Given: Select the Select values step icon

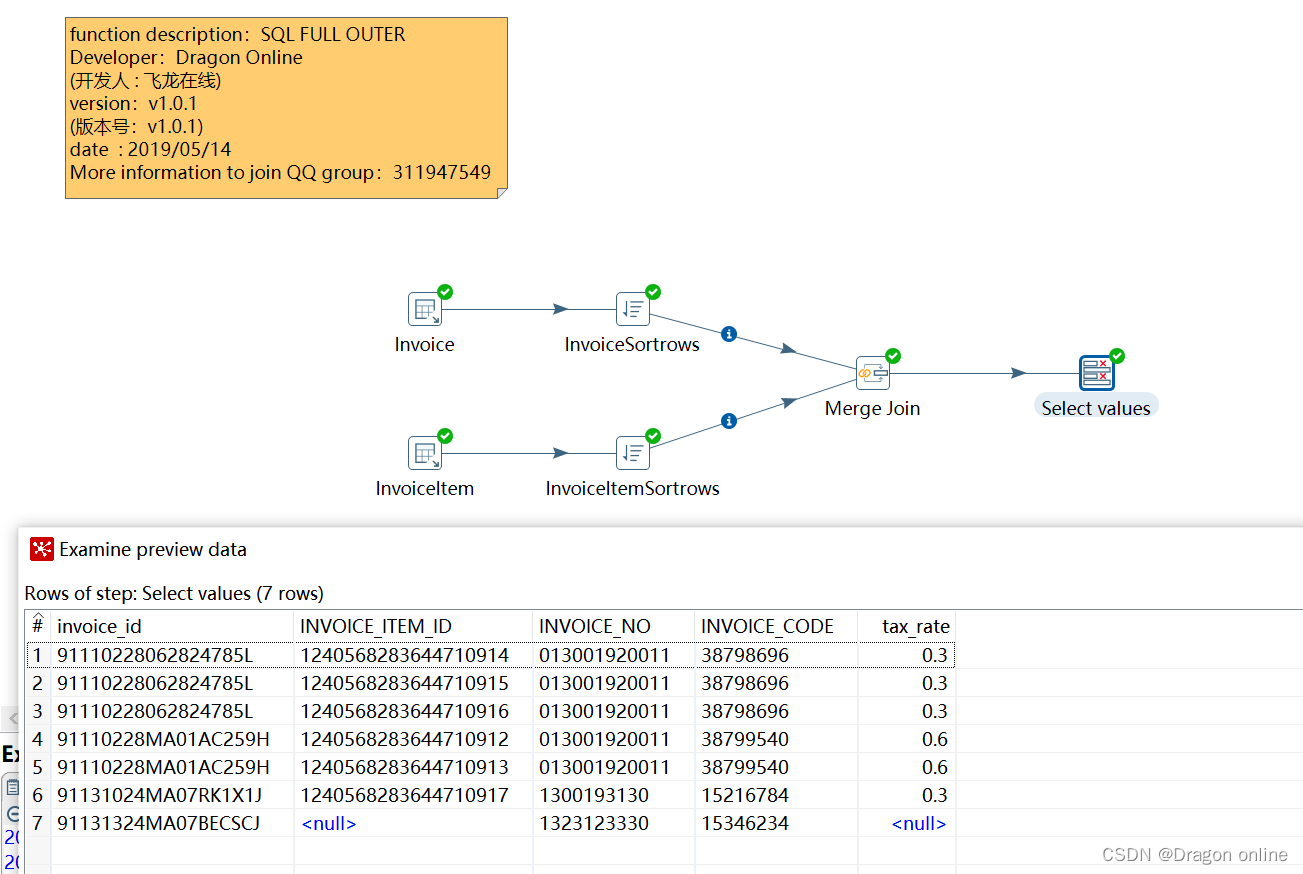Looking at the screenshot, I should (x=1097, y=373).
